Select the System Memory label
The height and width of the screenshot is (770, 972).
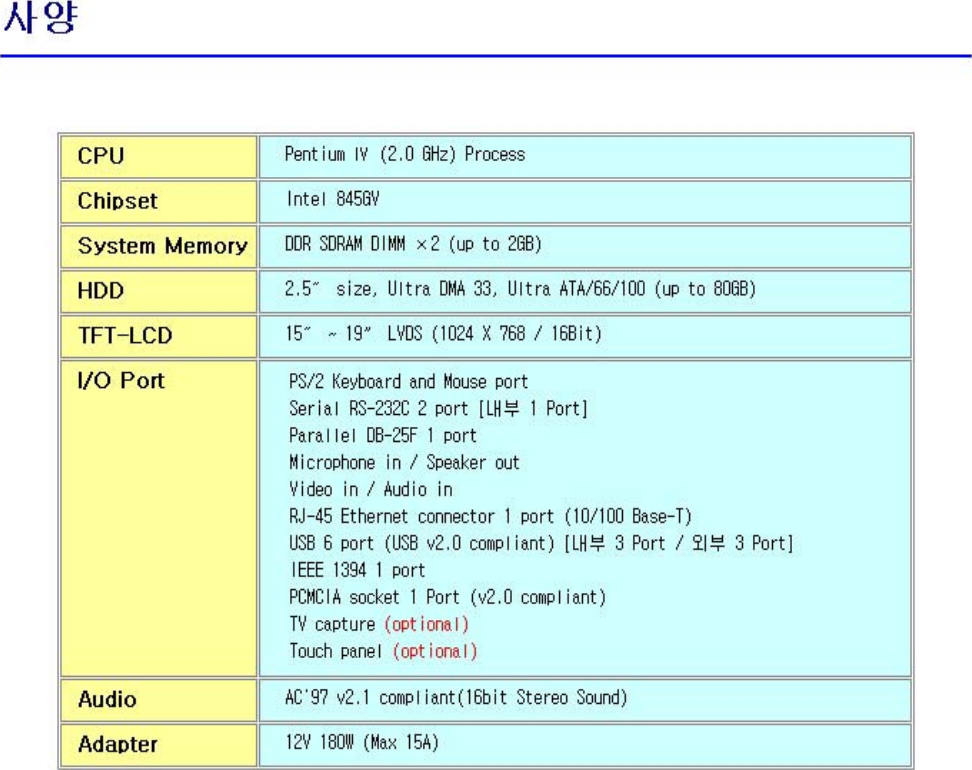(162, 246)
